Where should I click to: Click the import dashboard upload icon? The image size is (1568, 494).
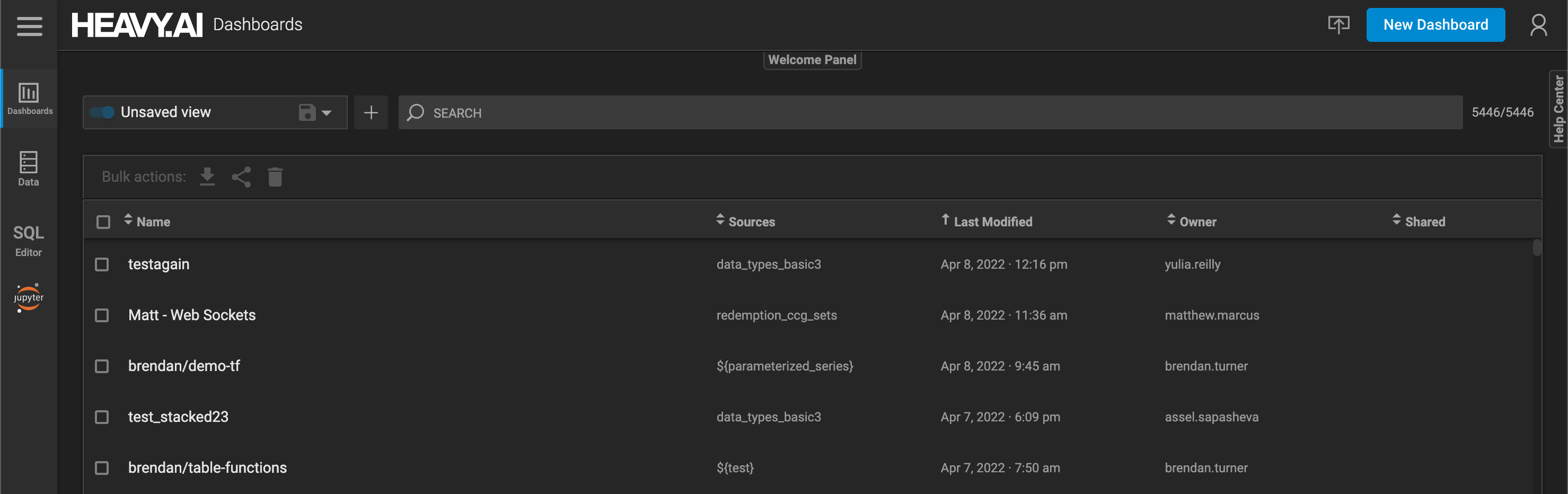[1338, 24]
